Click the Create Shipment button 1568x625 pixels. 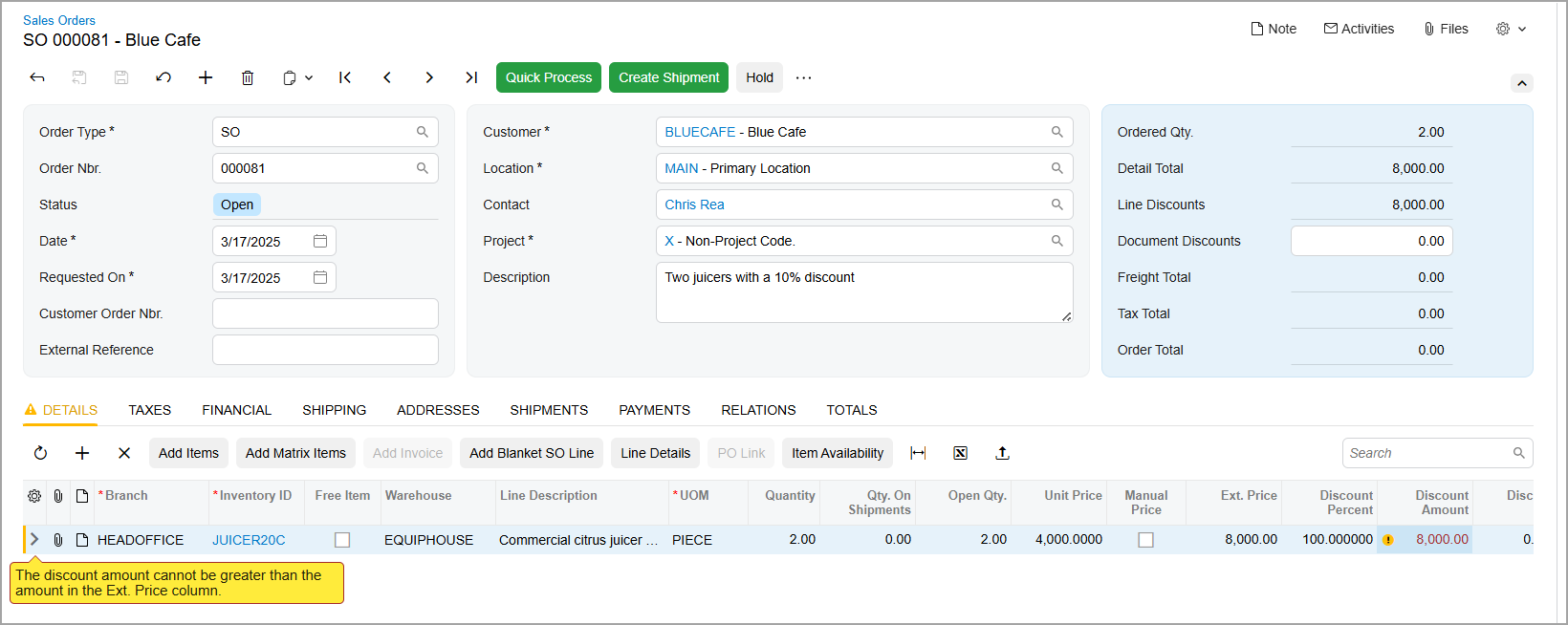[668, 77]
